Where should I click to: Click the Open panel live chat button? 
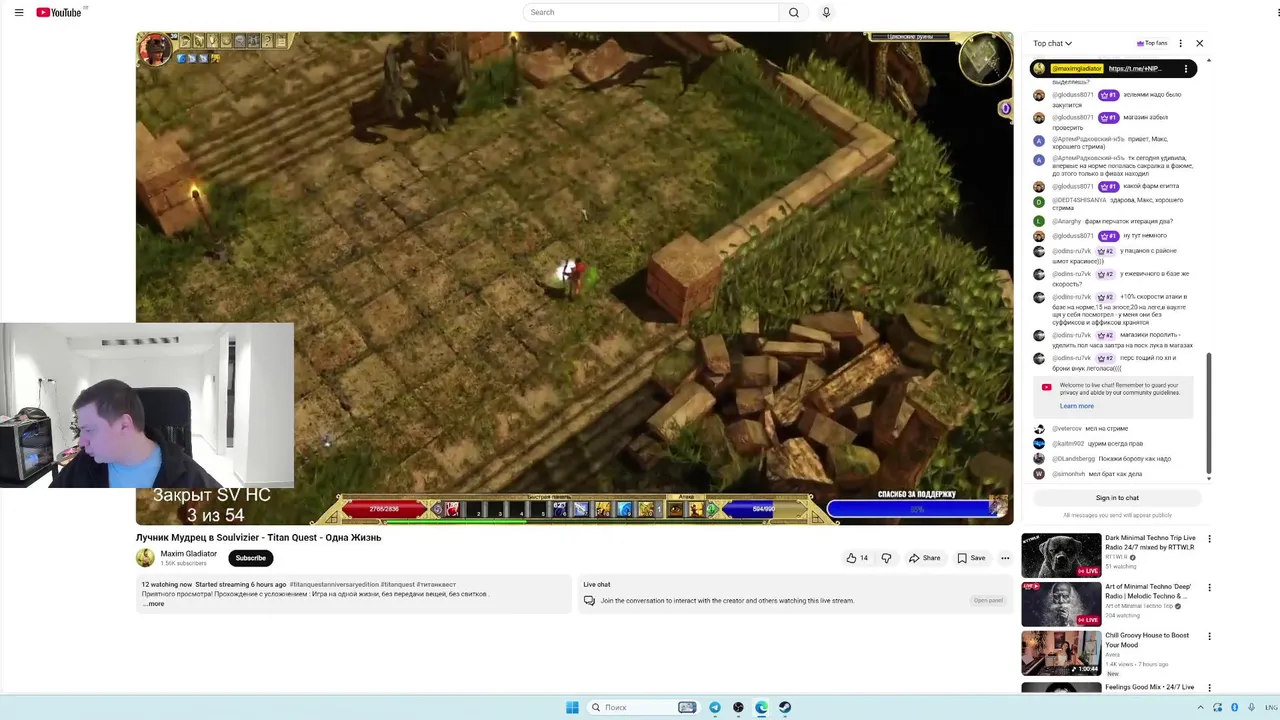[988, 600]
